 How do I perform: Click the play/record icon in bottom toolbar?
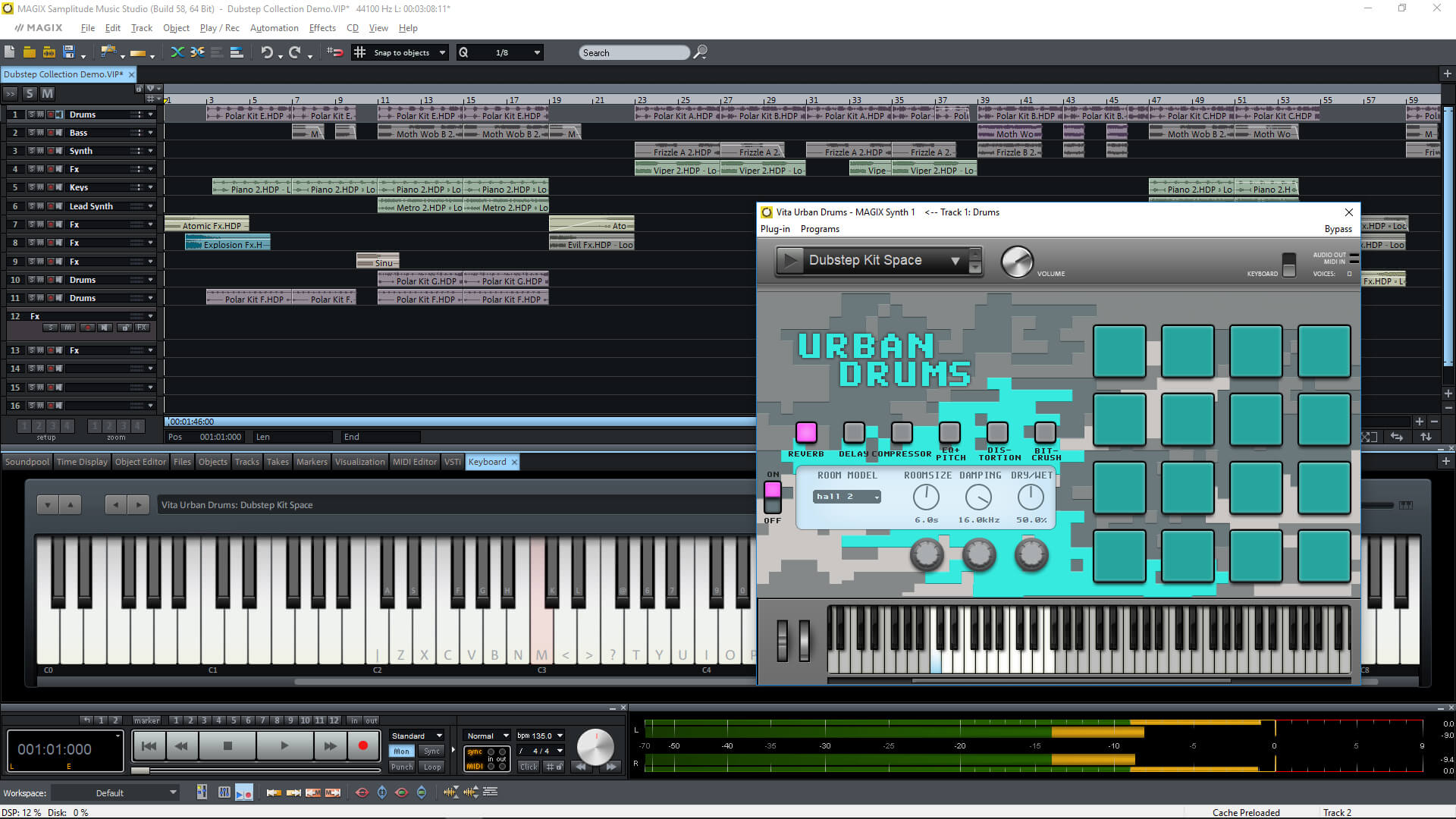pos(244,792)
